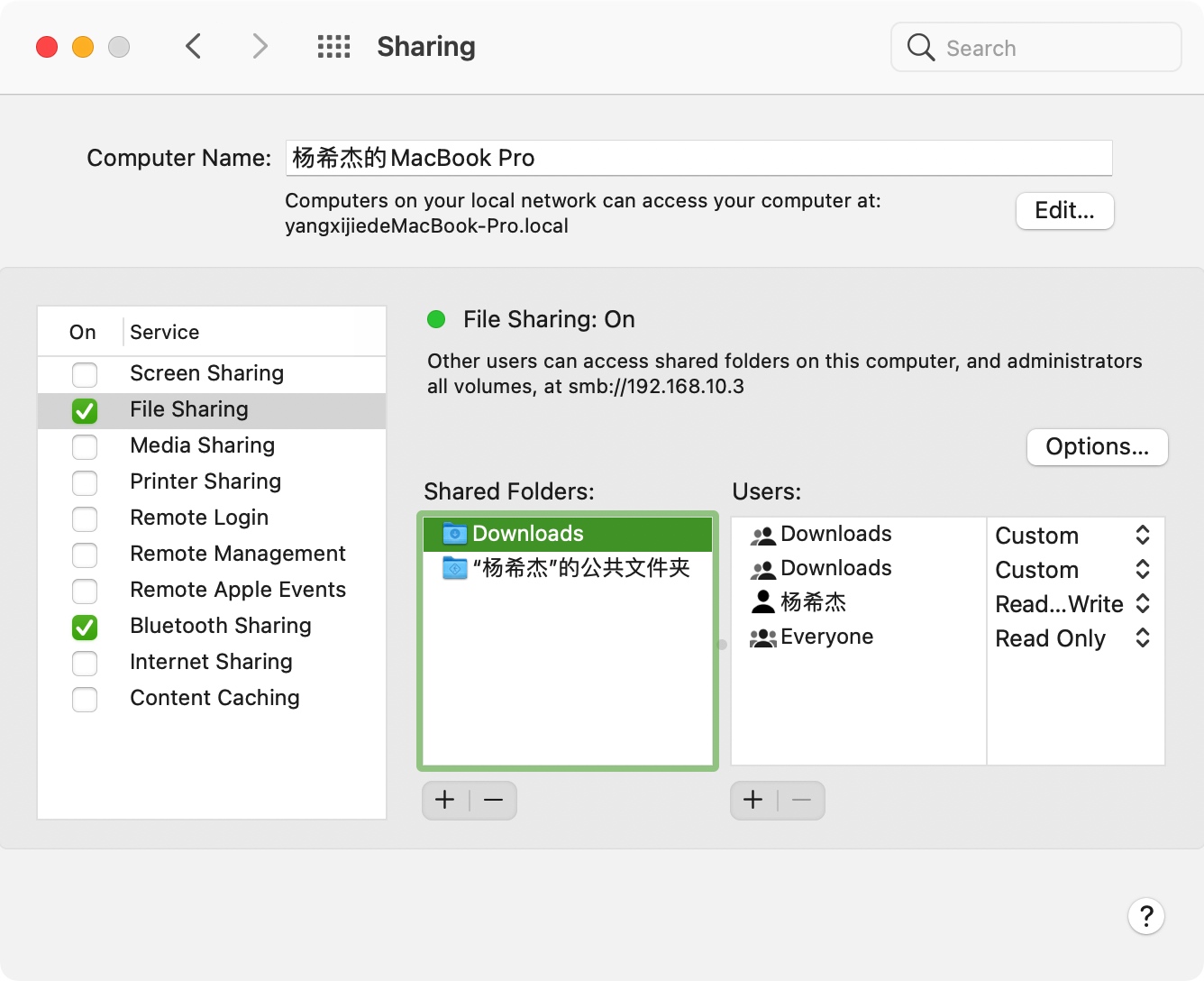Viewport: 1204px width, 981px height.
Task: Select second Downloads entry in Users list
Action: pos(859,568)
